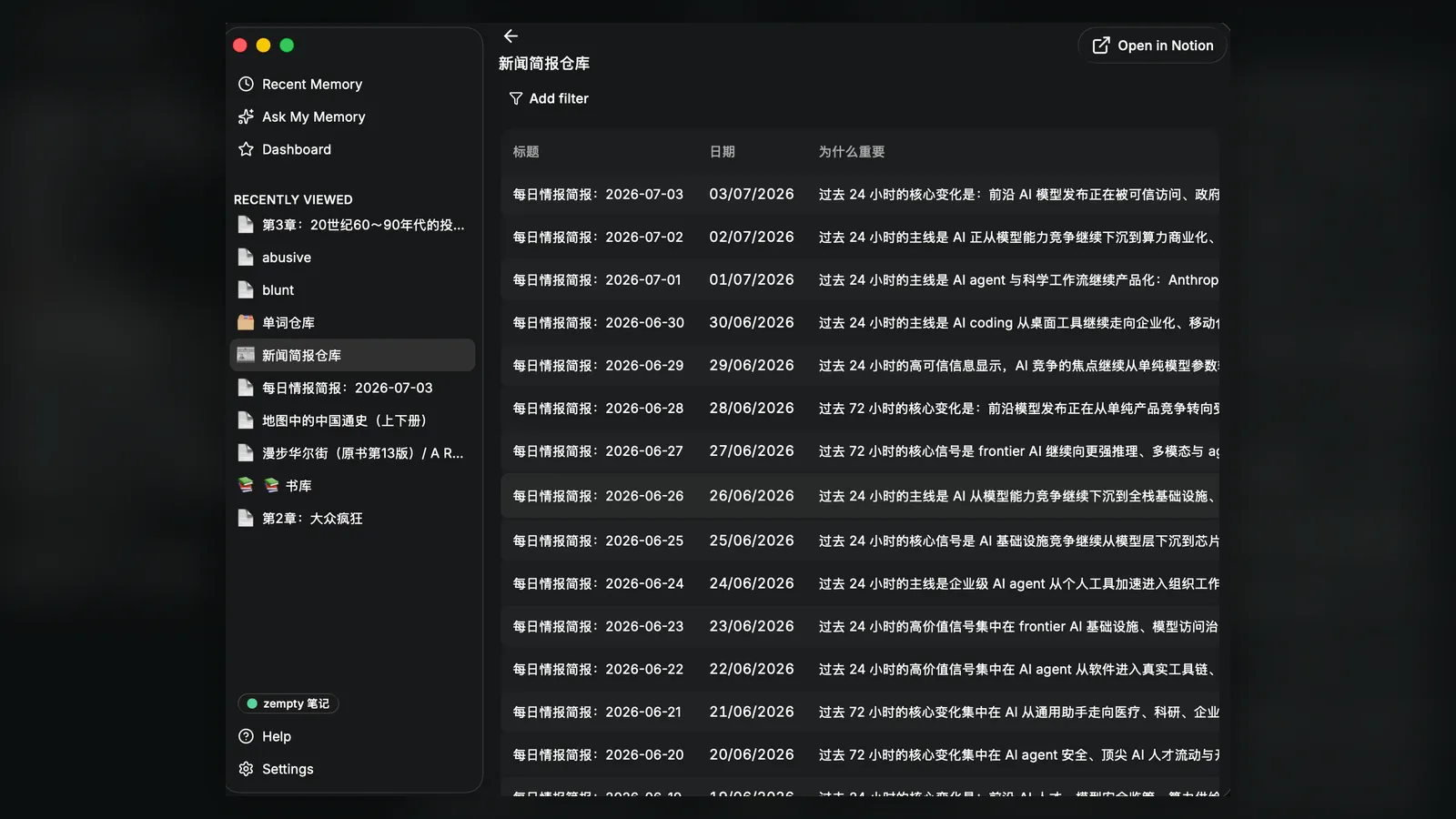
Task: Click the zempty 笔记 workspace badge
Action: click(288, 703)
